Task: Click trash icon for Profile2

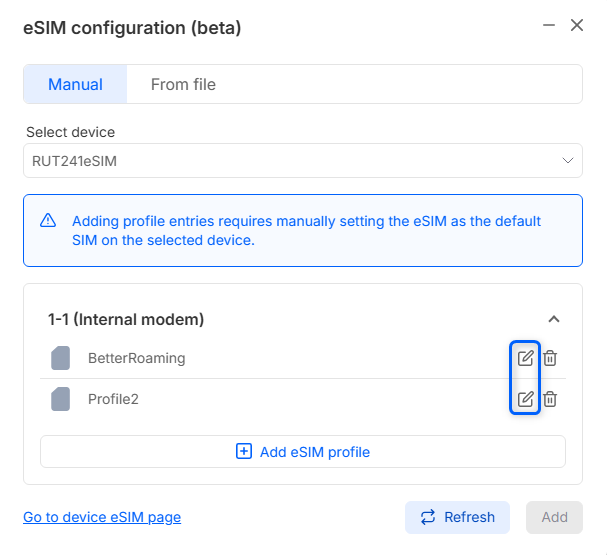Action: pos(550,399)
